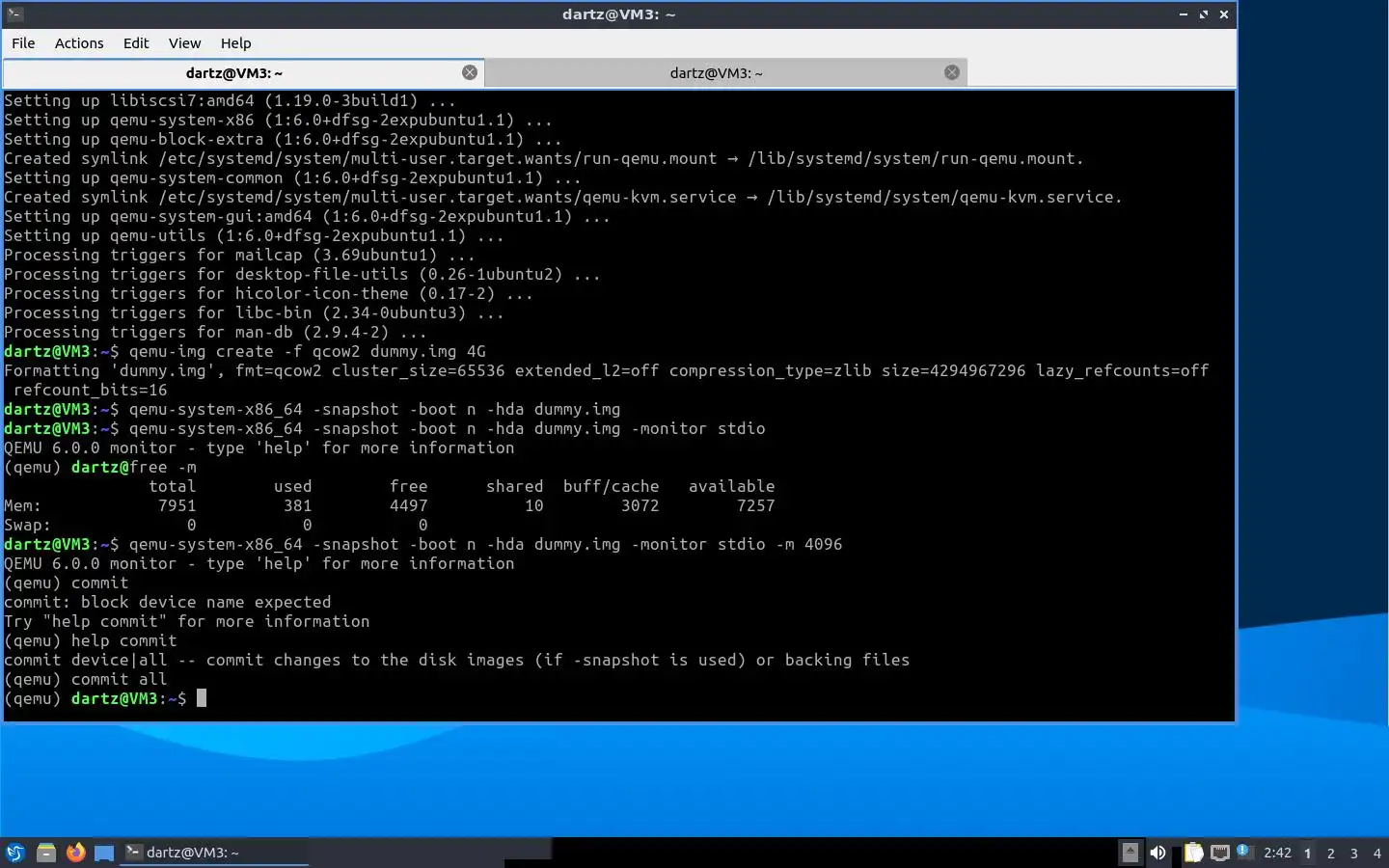Click the show desktop icon in panel
Image resolution: width=1389 pixels, height=868 pixels.
click(x=104, y=853)
